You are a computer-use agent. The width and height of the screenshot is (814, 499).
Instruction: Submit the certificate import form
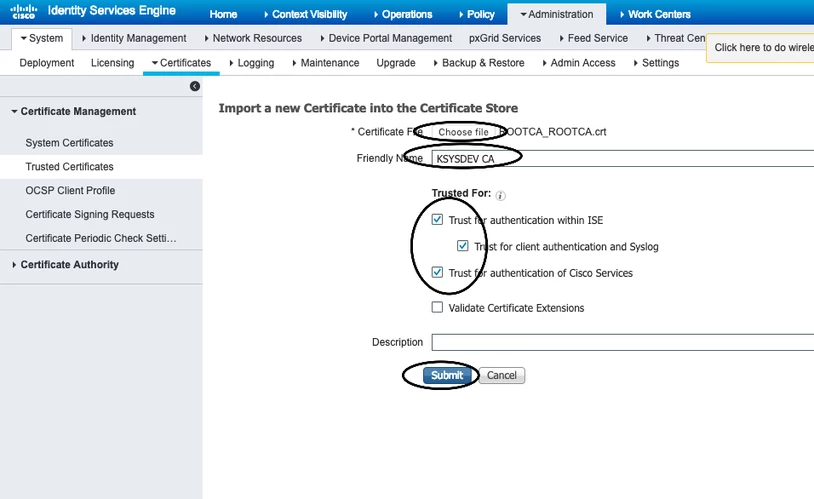(446, 375)
